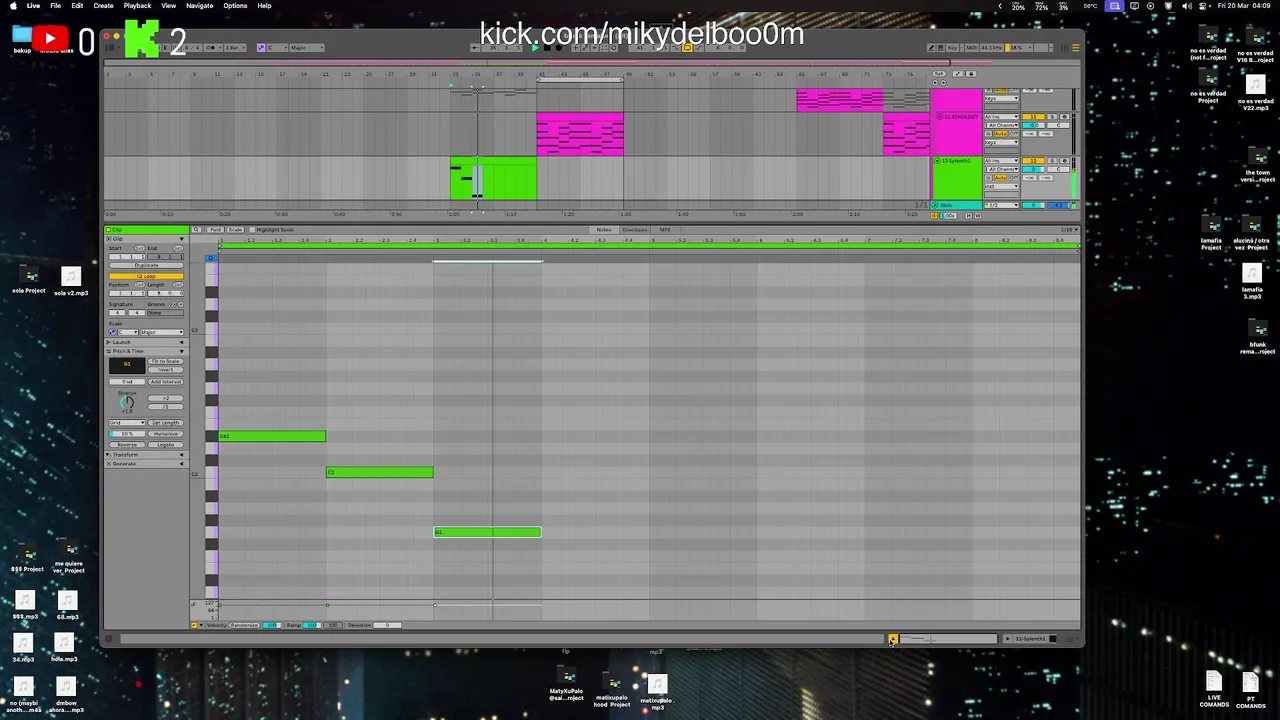
Task: Mute track 11 with its activator
Action: point(1033,117)
